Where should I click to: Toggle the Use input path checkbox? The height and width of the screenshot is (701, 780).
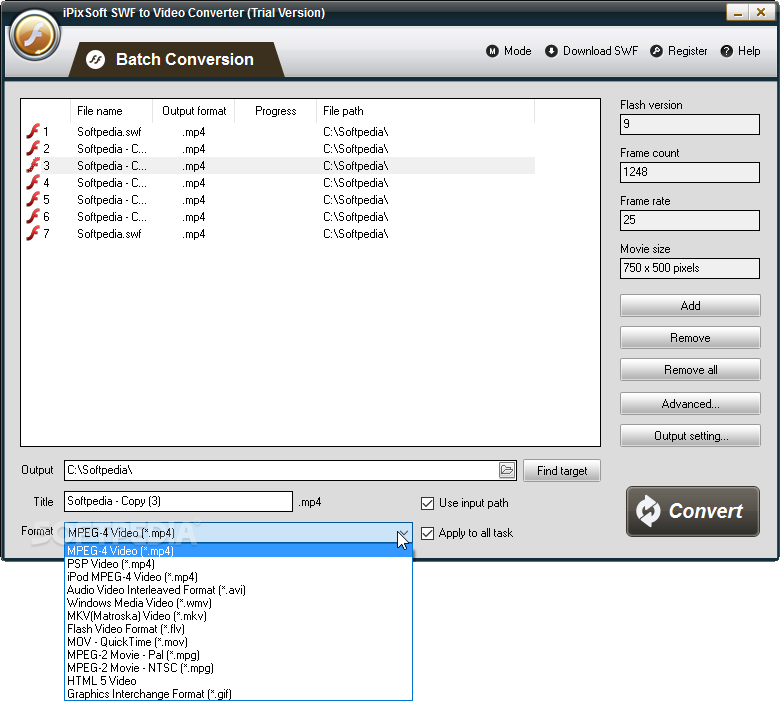coord(427,503)
